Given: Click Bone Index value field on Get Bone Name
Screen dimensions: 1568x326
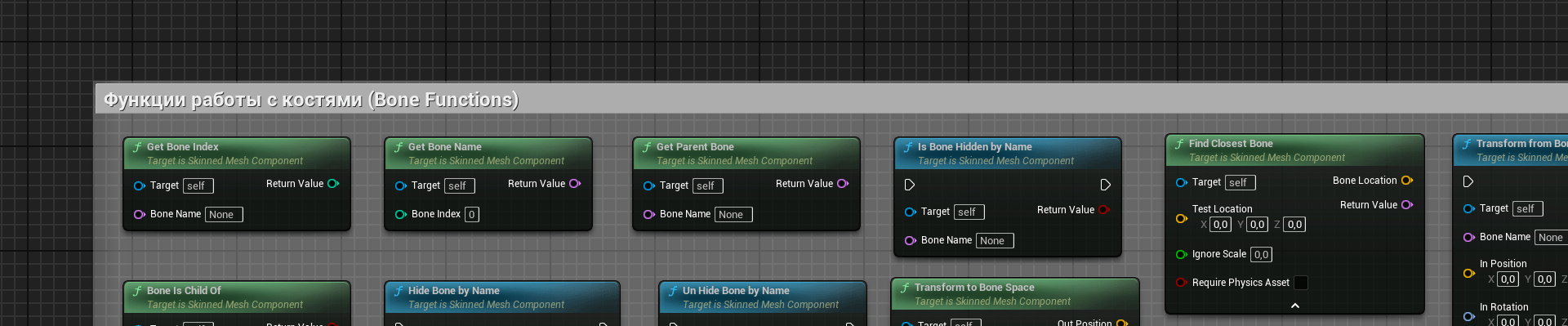Looking at the screenshot, I should (x=471, y=215).
